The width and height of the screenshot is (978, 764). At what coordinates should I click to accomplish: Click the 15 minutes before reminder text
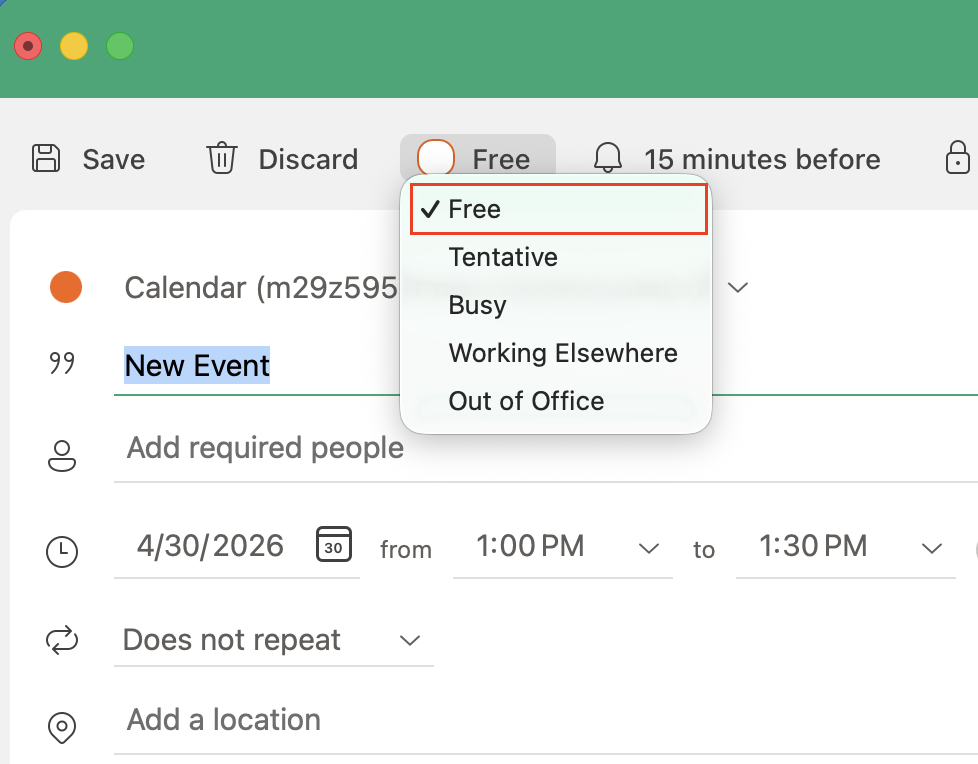point(762,159)
